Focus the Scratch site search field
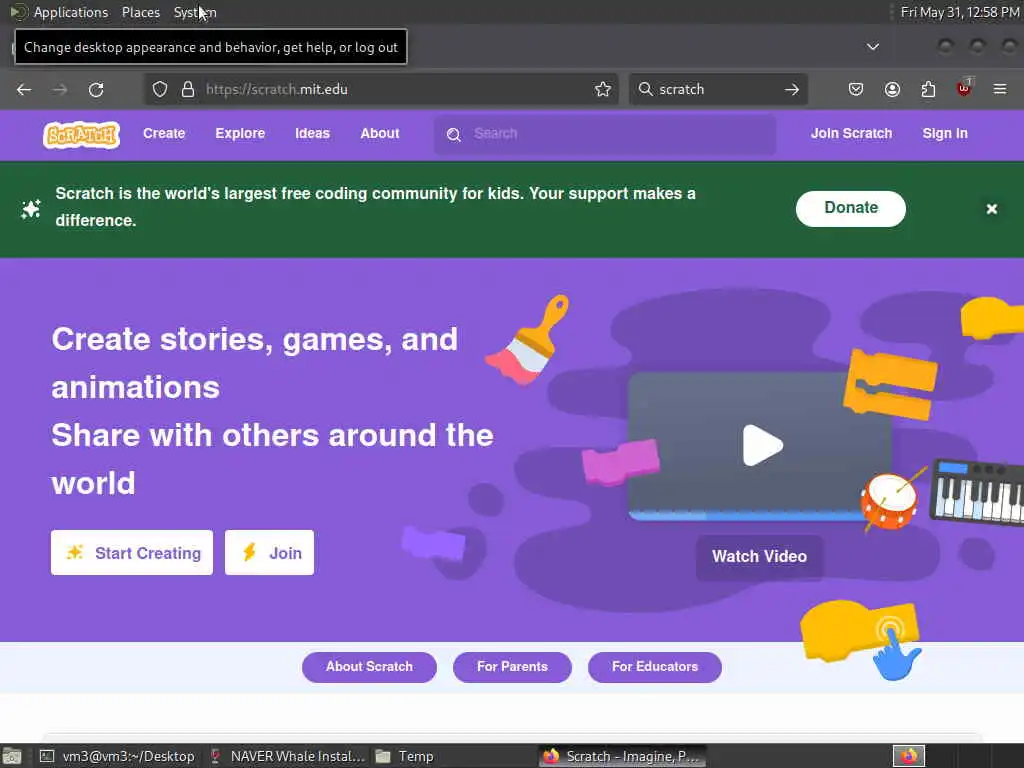This screenshot has width=1024, height=768. [x=605, y=134]
